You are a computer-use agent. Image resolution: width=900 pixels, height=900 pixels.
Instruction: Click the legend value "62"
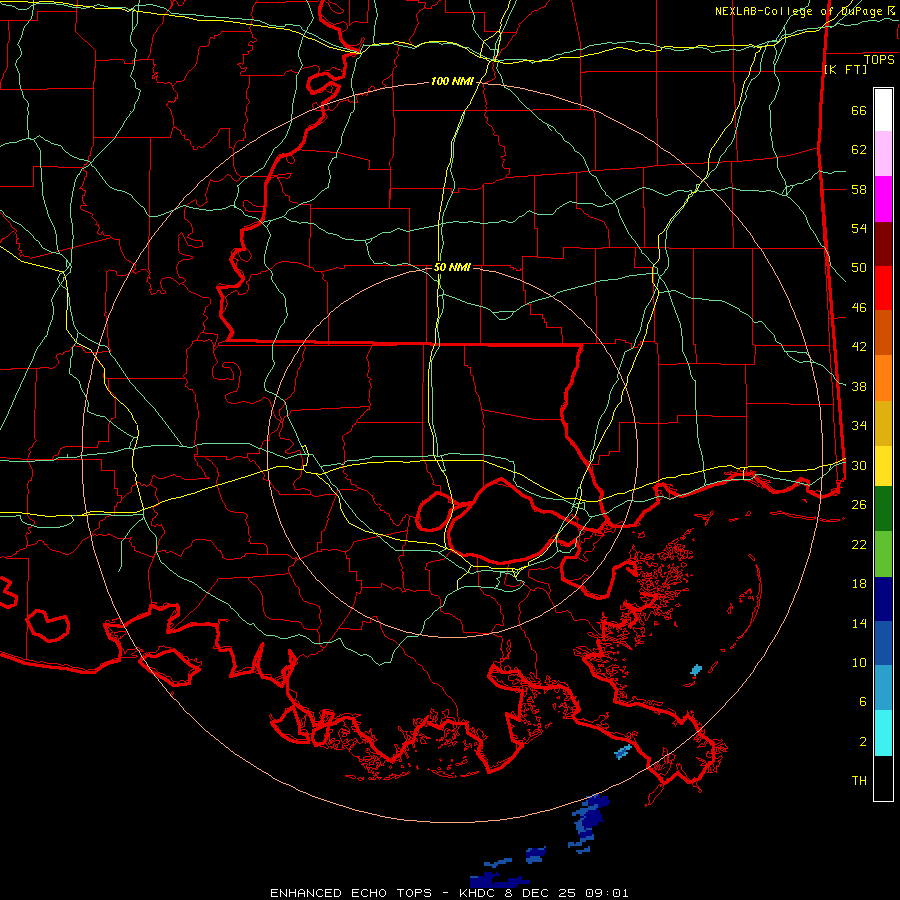859,150
